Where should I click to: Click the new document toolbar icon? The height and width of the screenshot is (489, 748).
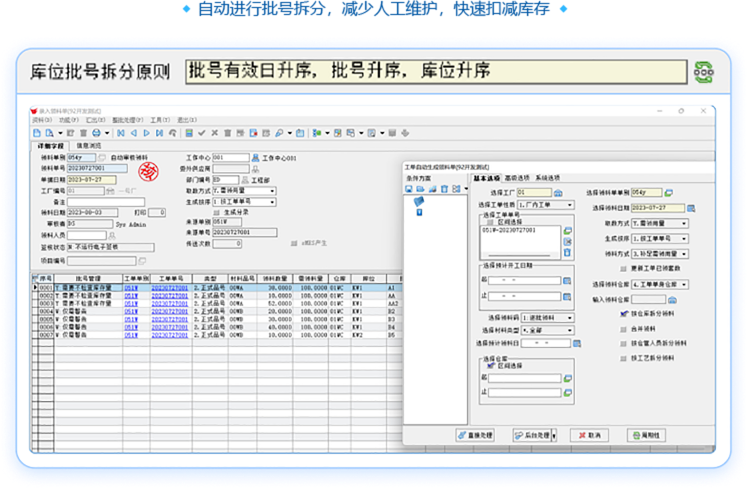pyautogui.click(x=38, y=132)
